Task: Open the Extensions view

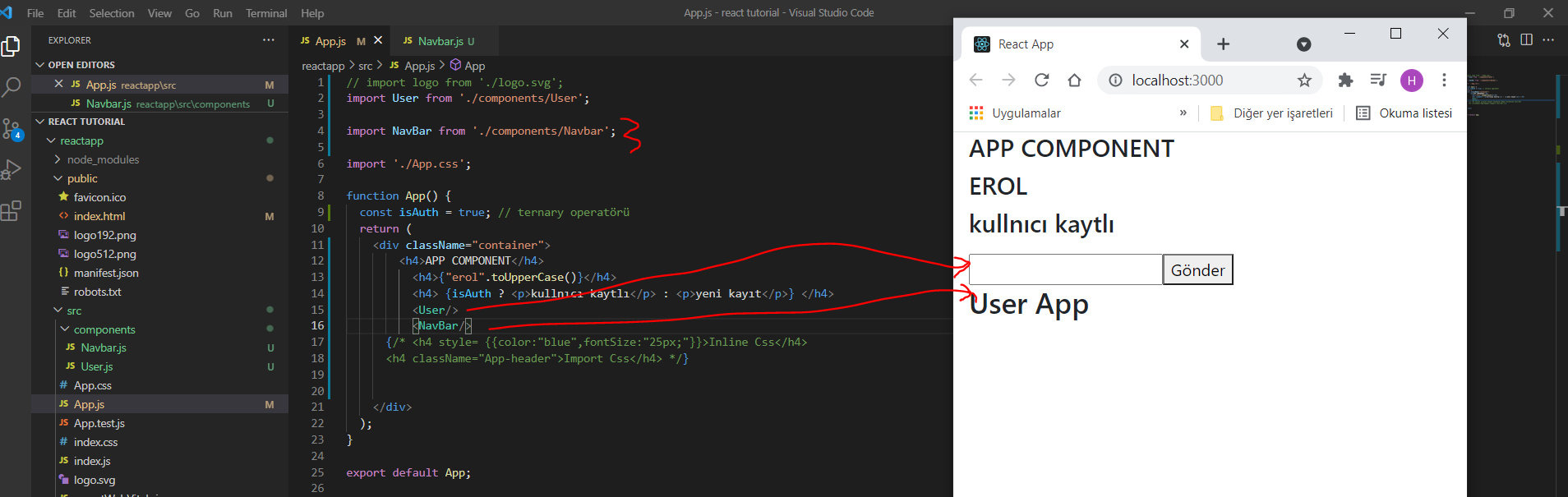Action: tap(12, 212)
